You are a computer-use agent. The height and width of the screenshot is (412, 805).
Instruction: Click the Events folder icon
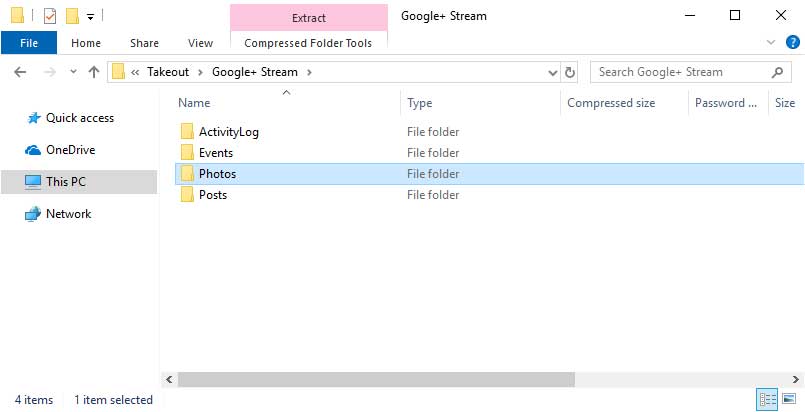tap(187, 153)
